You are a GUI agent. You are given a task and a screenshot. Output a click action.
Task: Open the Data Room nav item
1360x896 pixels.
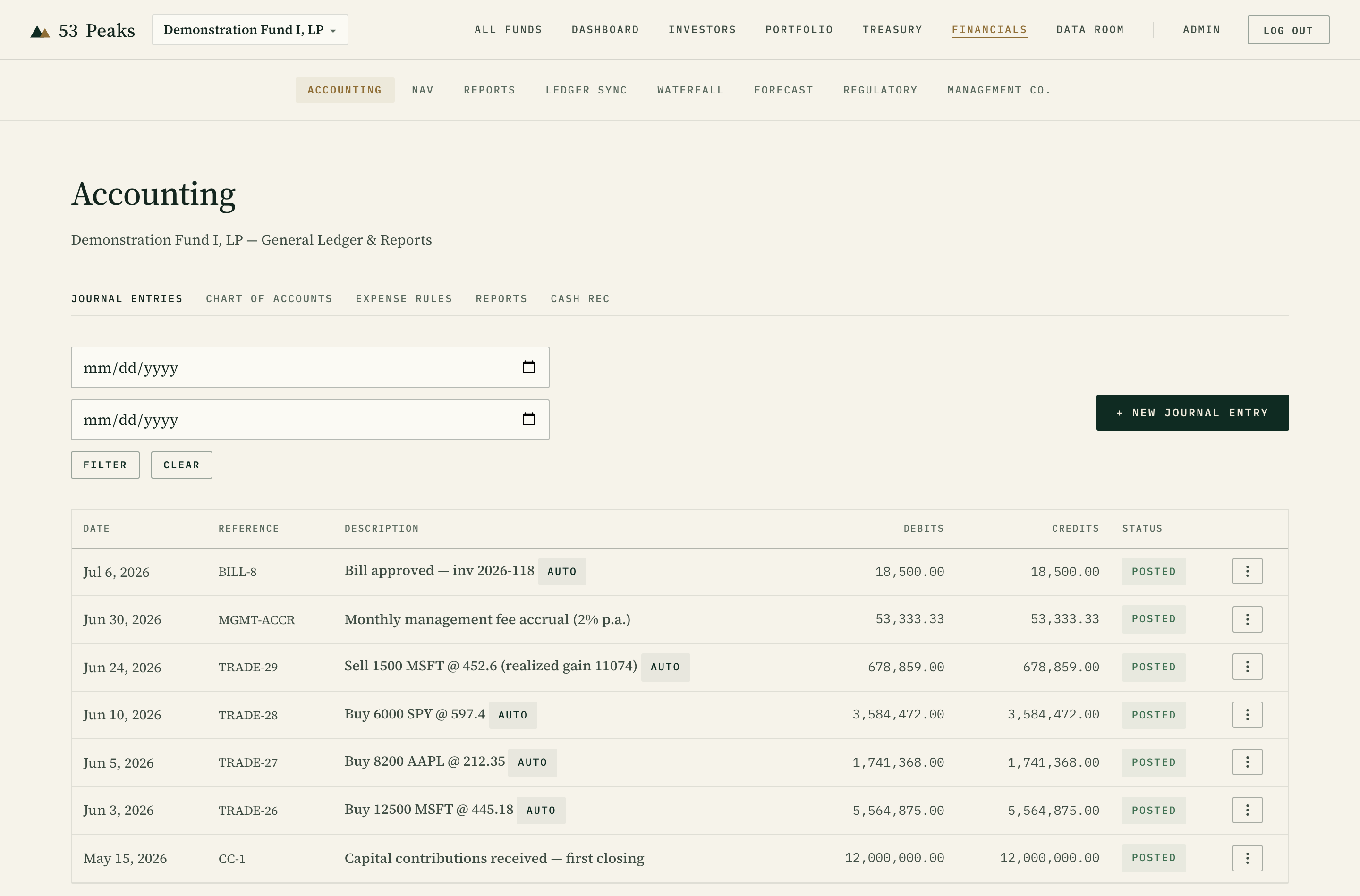pyautogui.click(x=1090, y=30)
